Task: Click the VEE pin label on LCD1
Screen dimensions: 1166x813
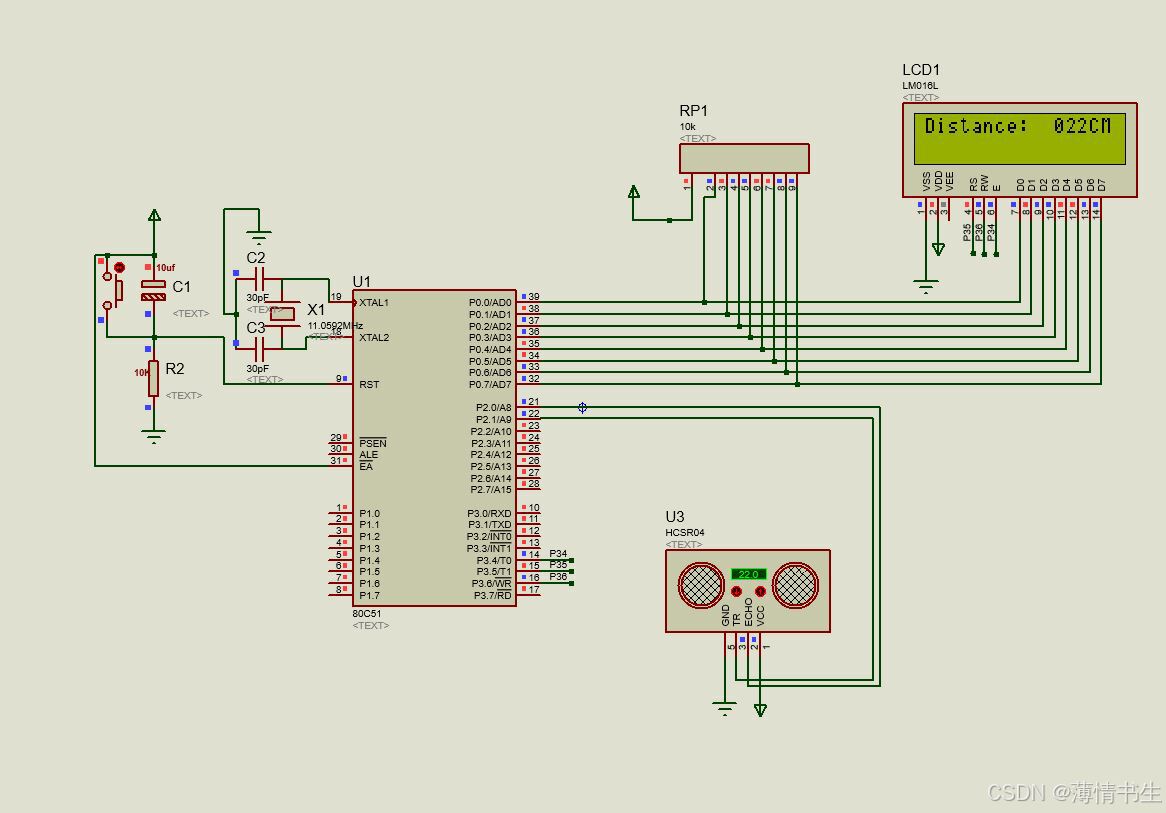Action: 950,181
